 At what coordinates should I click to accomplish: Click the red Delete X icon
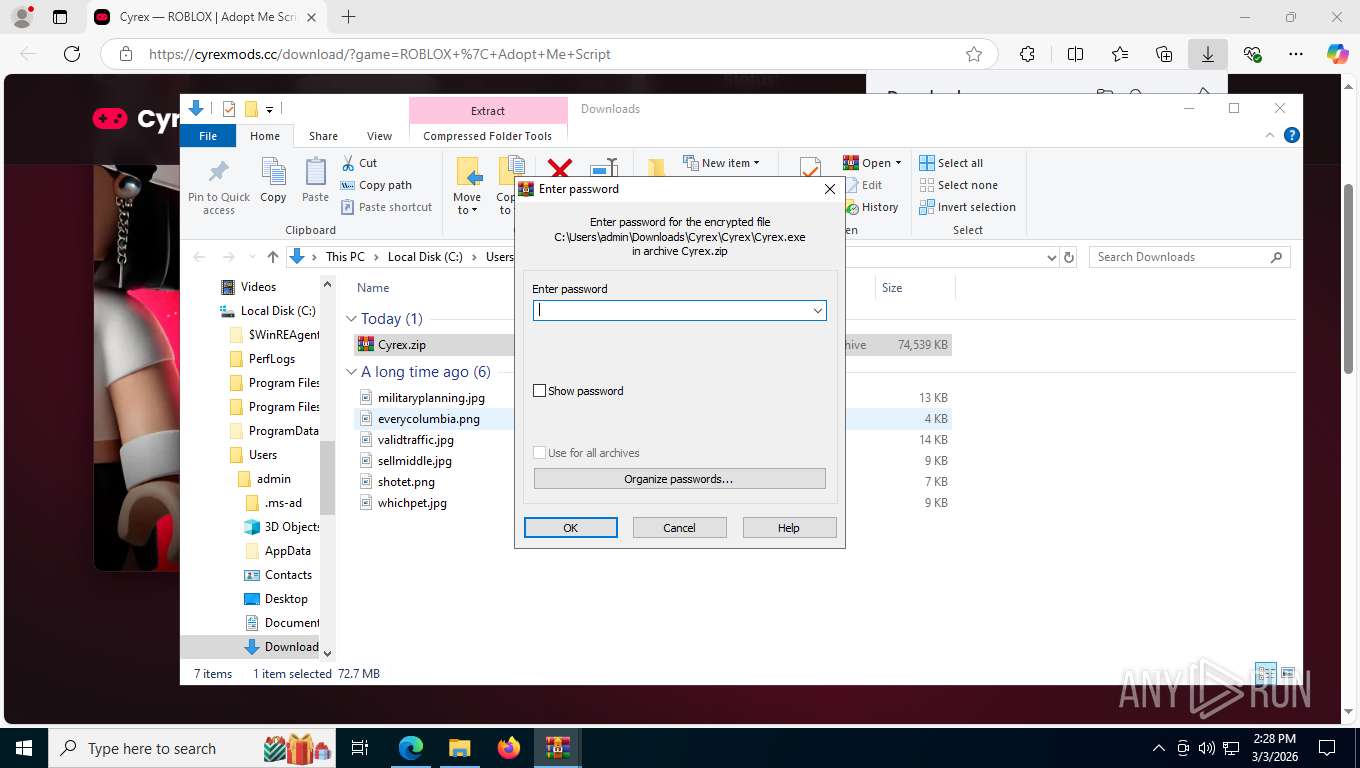[x=559, y=169]
